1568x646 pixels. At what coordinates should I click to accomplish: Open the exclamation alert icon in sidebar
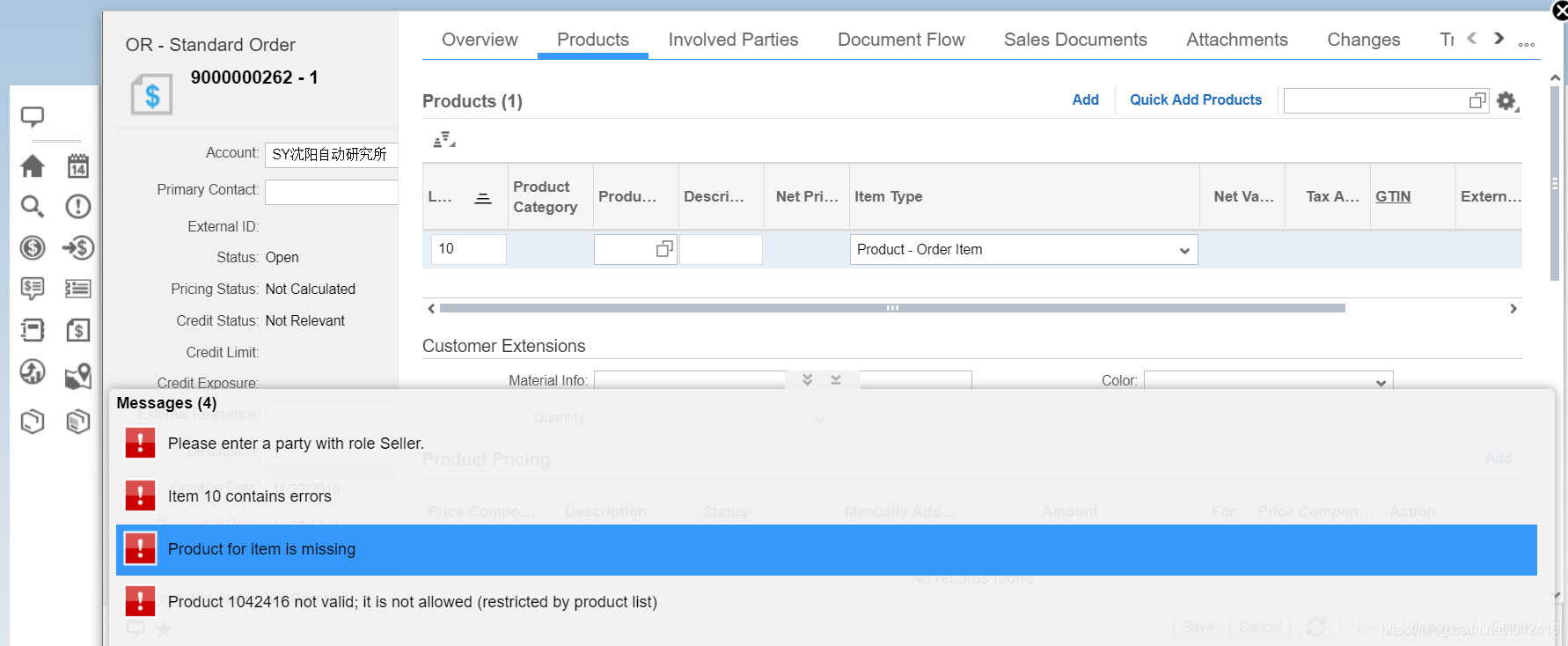[78, 207]
